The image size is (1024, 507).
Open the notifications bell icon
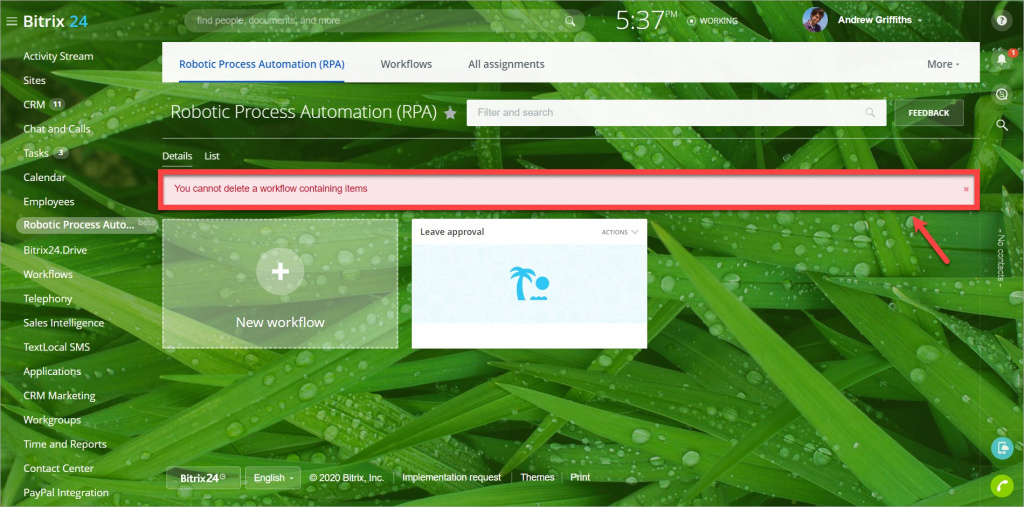[1002, 59]
